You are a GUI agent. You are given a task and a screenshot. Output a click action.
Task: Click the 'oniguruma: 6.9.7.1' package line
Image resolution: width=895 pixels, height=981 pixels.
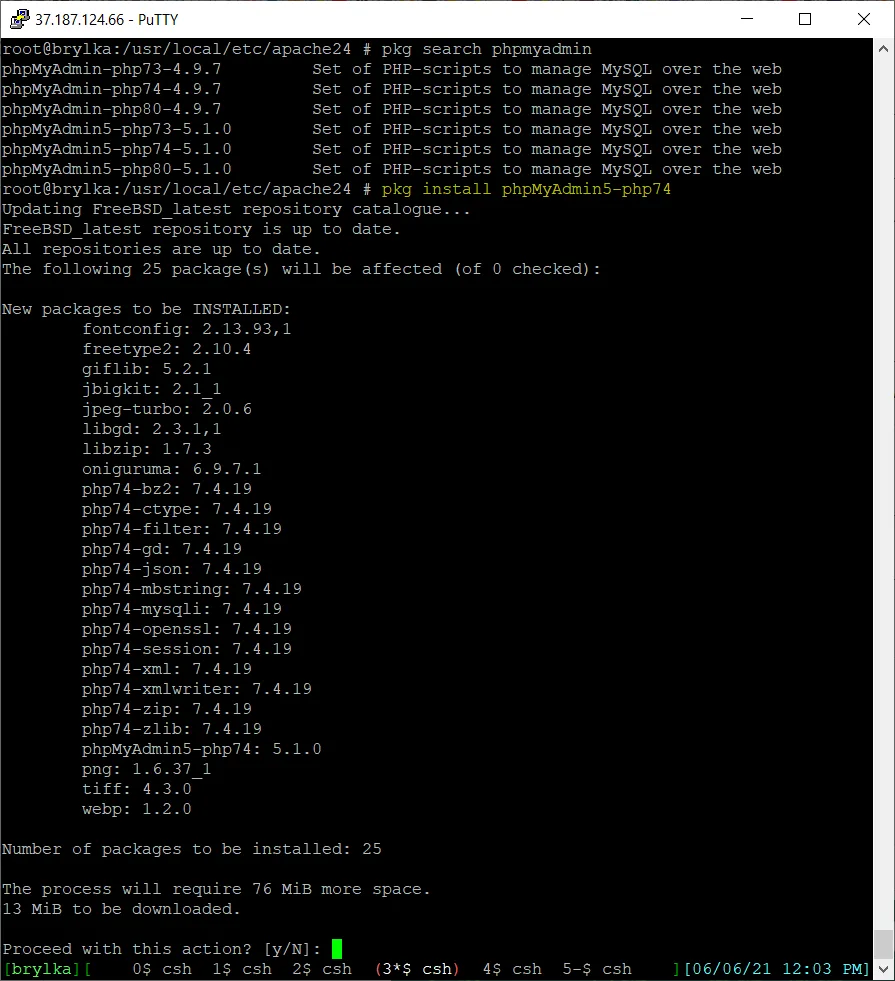[171, 469]
